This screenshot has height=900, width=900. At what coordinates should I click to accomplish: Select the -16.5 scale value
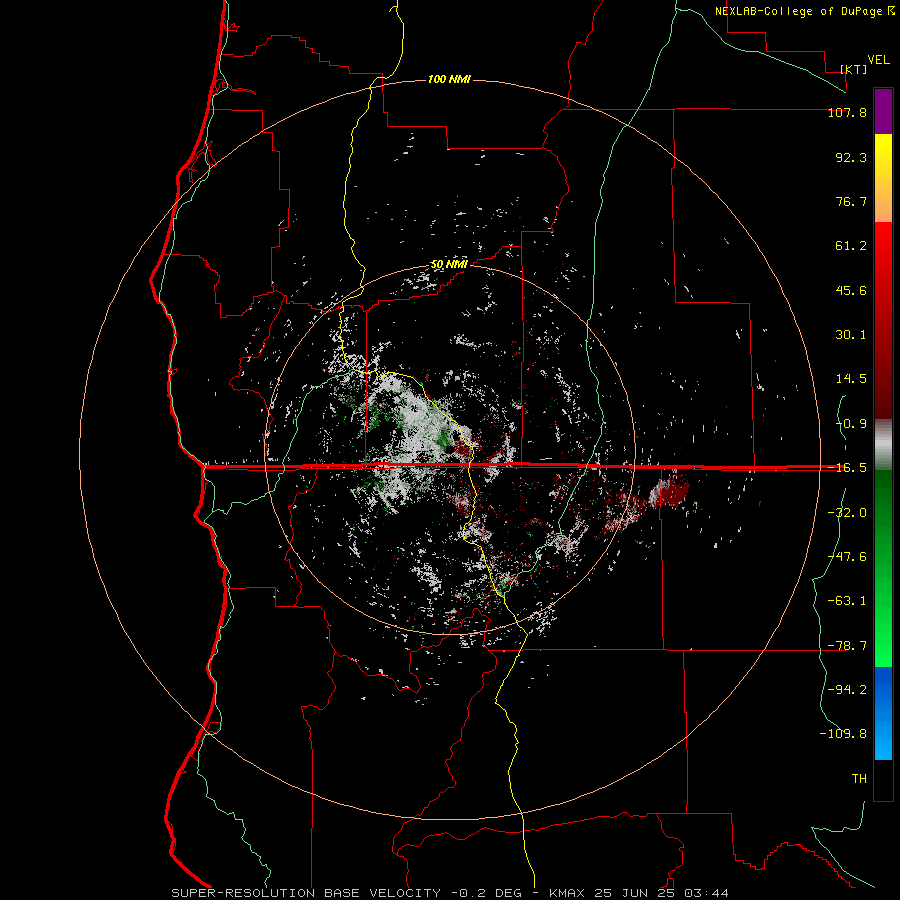pyautogui.click(x=847, y=468)
